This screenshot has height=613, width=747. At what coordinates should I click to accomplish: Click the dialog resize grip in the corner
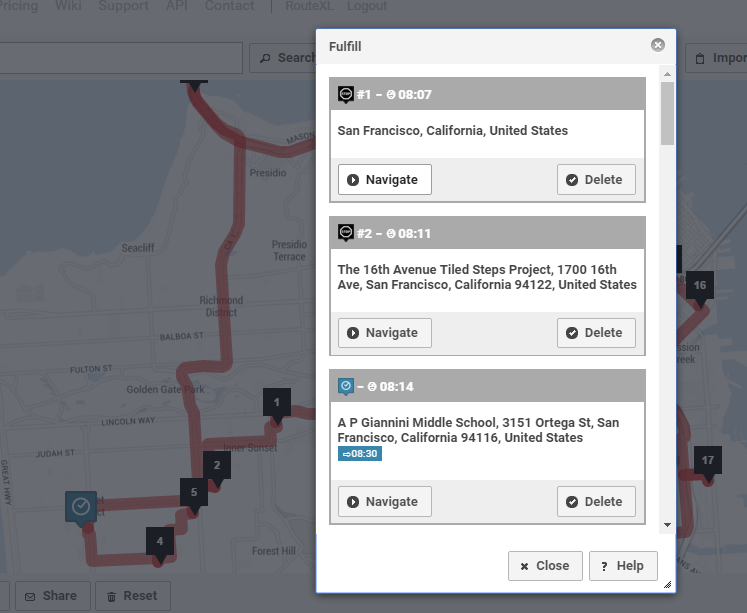click(667, 585)
